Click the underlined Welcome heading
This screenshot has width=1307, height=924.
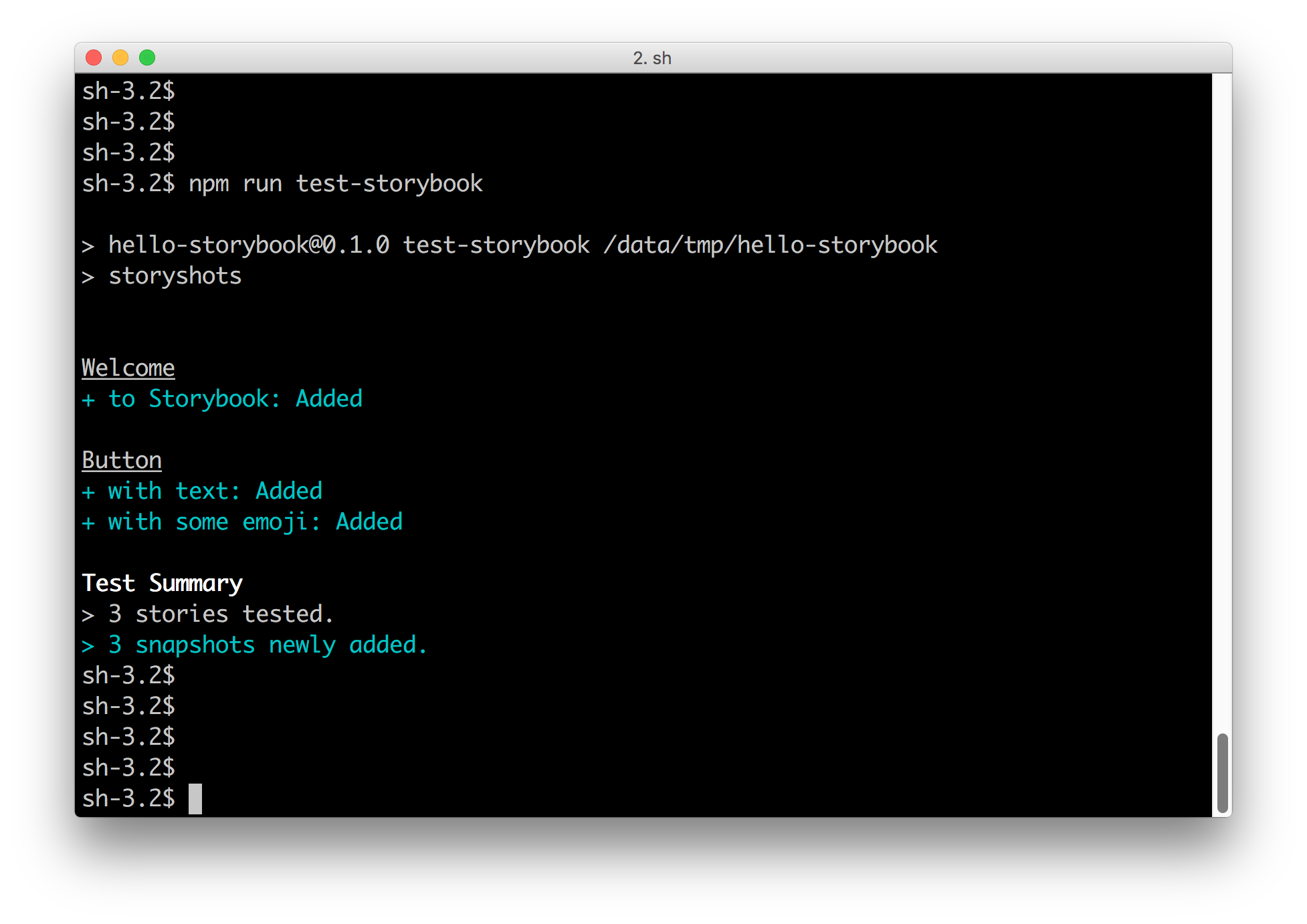(128, 368)
